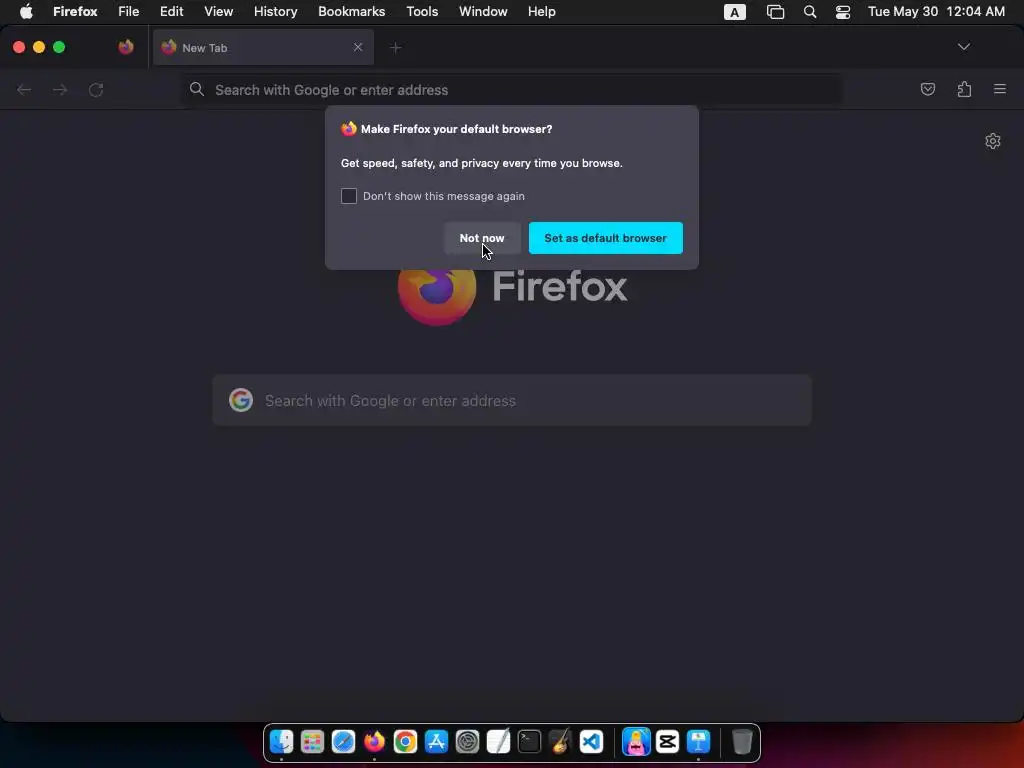Image resolution: width=1024 pixels, height=768 pixels.
Task: Open Spotlight search in menu bar
Action: 810,12
